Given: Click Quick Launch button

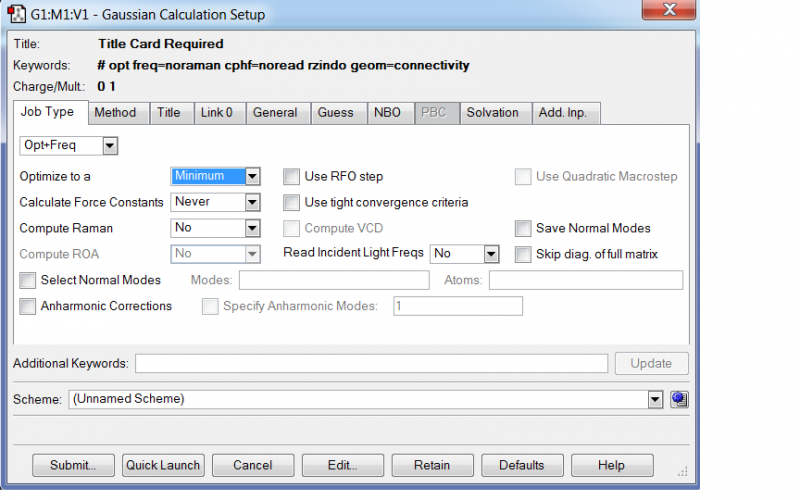Looking at the screenshot, I should 163,465.
